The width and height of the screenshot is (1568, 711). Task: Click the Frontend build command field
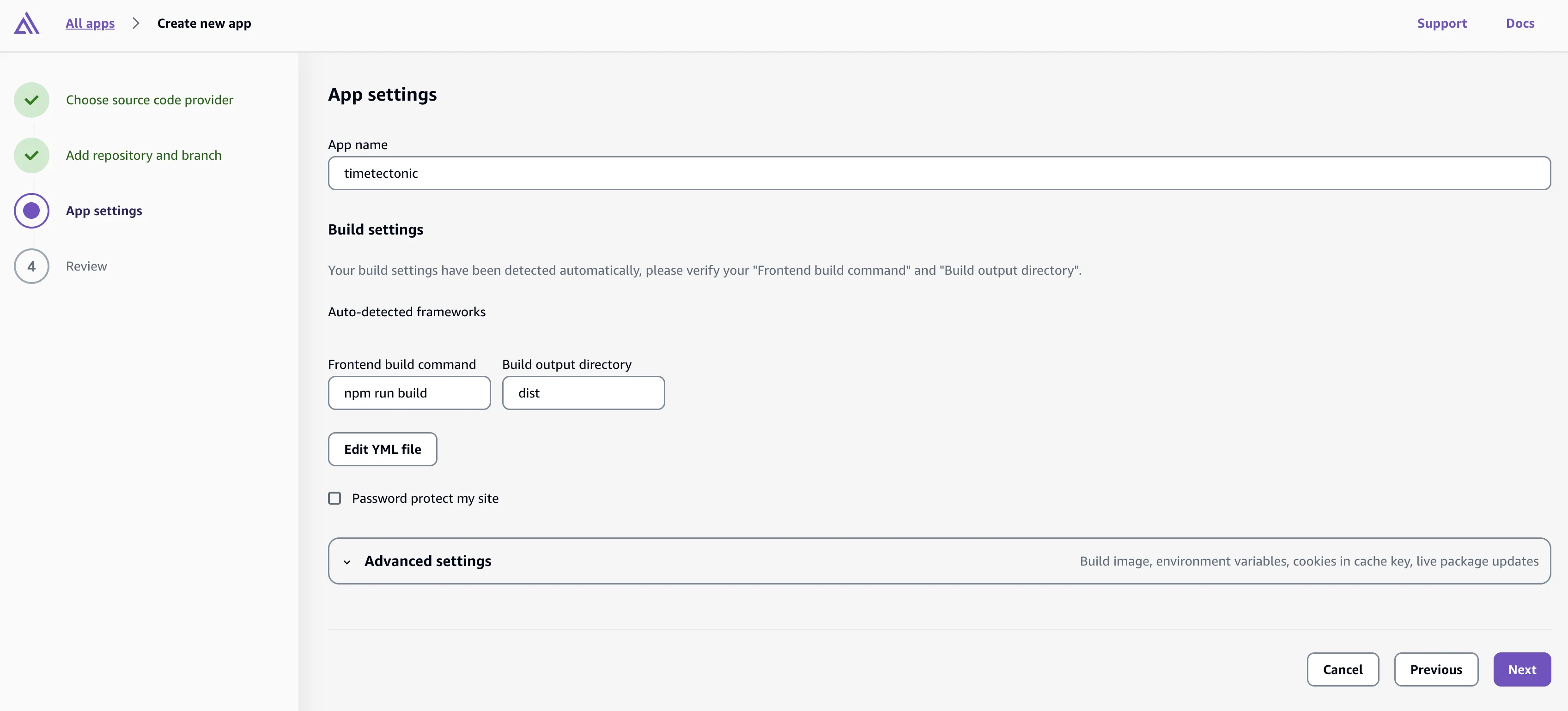[x=409, y=393]
